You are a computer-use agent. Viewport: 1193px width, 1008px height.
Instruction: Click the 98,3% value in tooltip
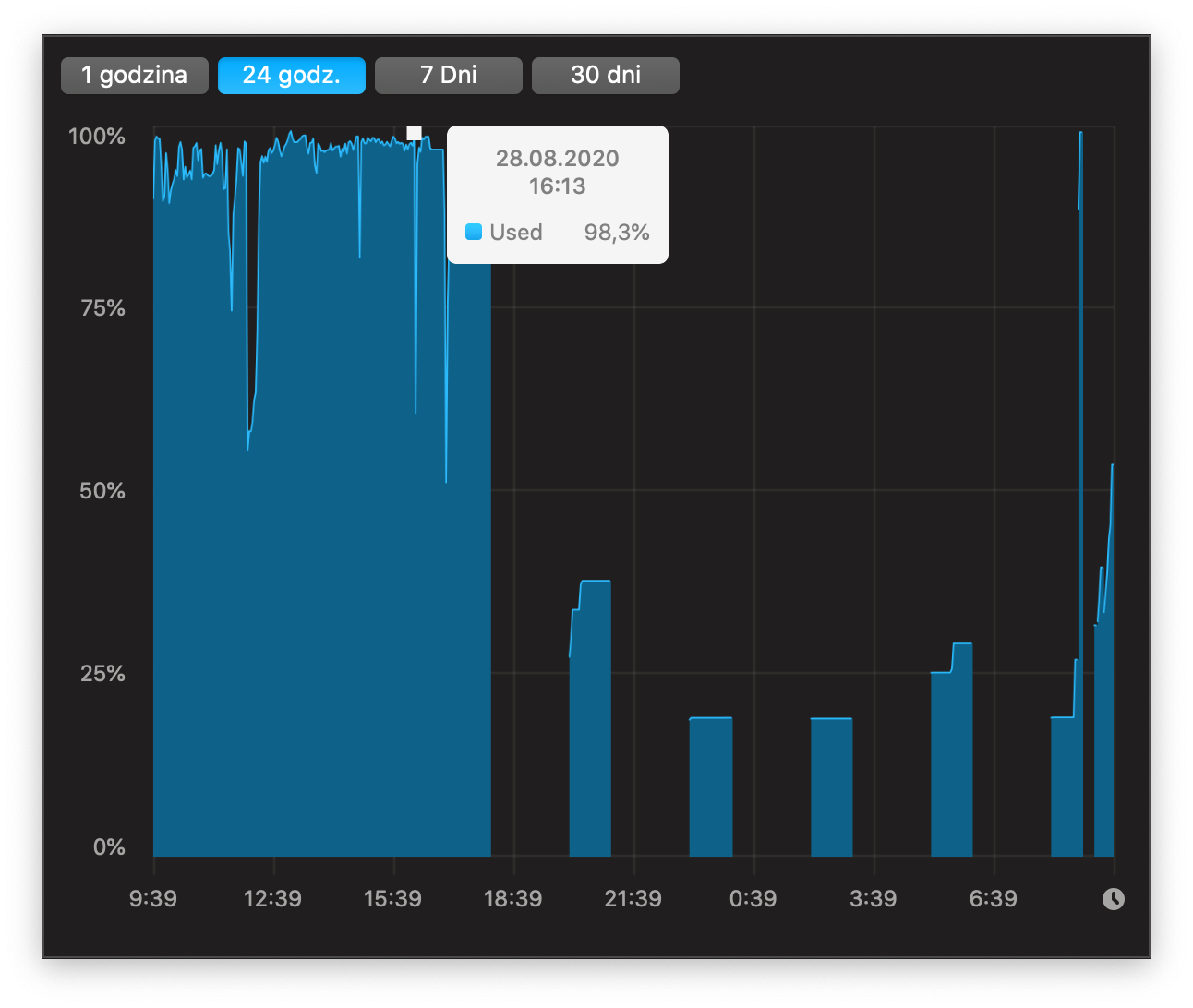pyautogui.click(x=617, y=233)
